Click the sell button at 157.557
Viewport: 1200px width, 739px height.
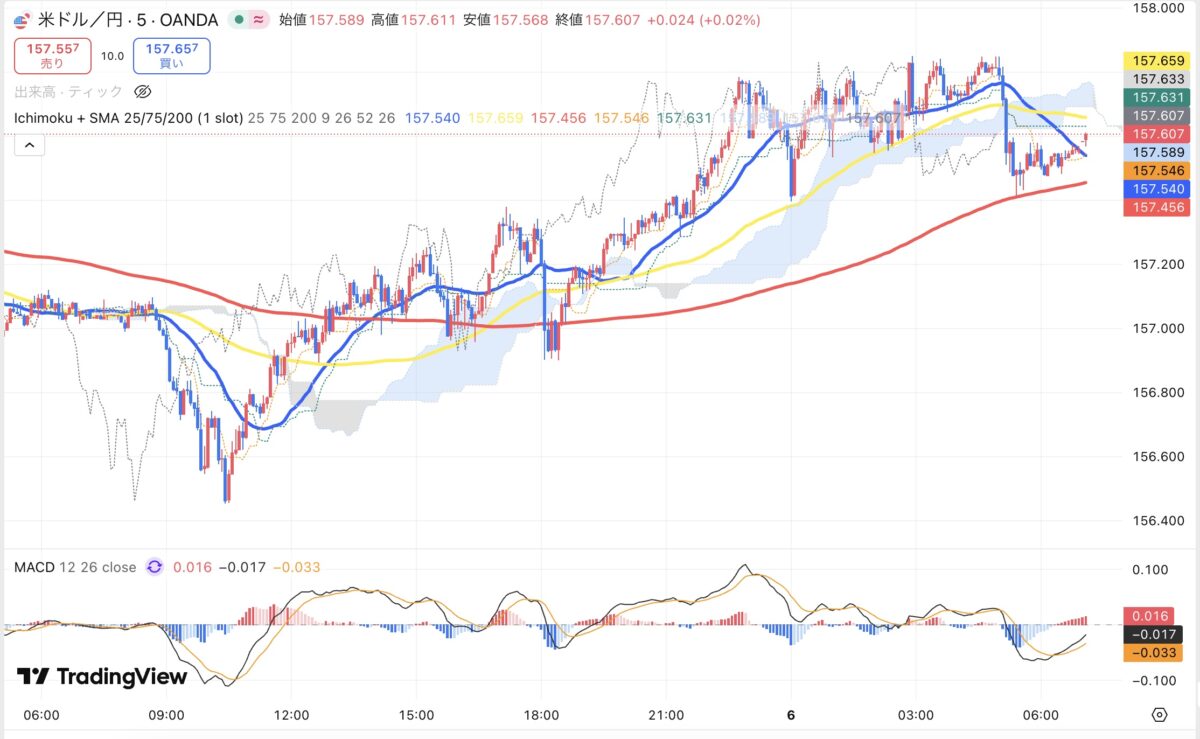point(52,55)
